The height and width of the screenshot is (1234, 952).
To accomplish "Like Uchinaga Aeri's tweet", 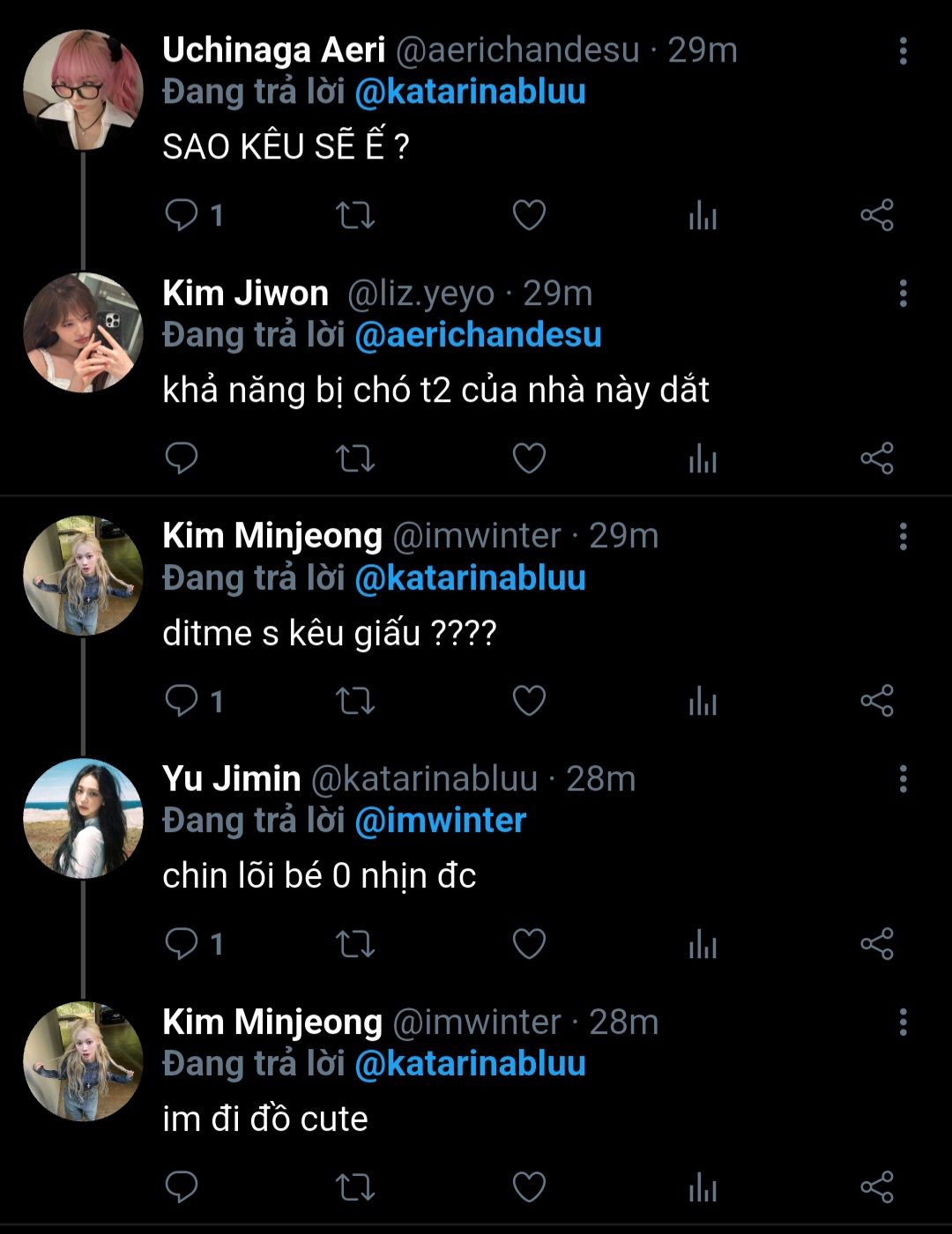I will [529, 215].
